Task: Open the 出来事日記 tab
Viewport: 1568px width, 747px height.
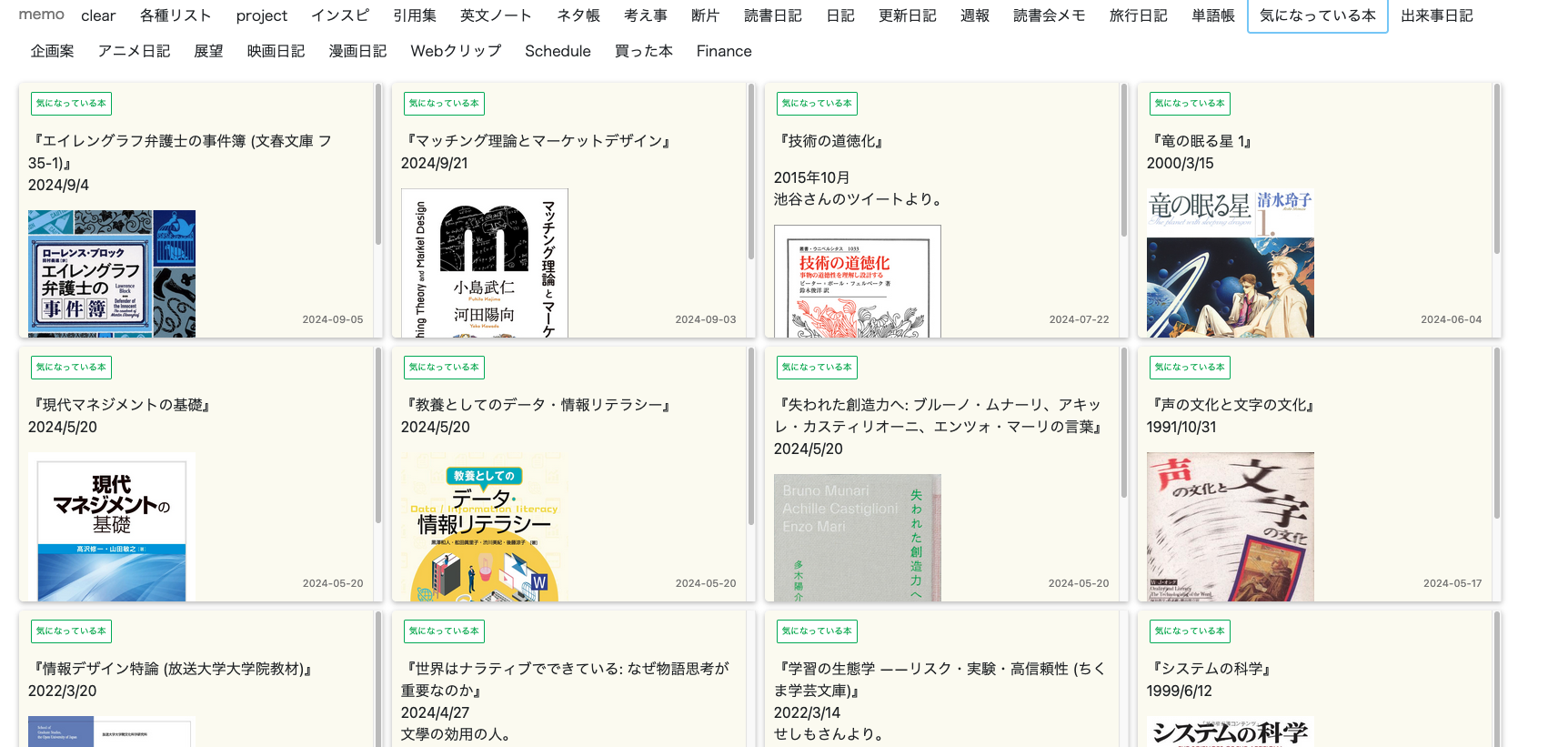Action: pyautogui.click(x=1437, y=15)
